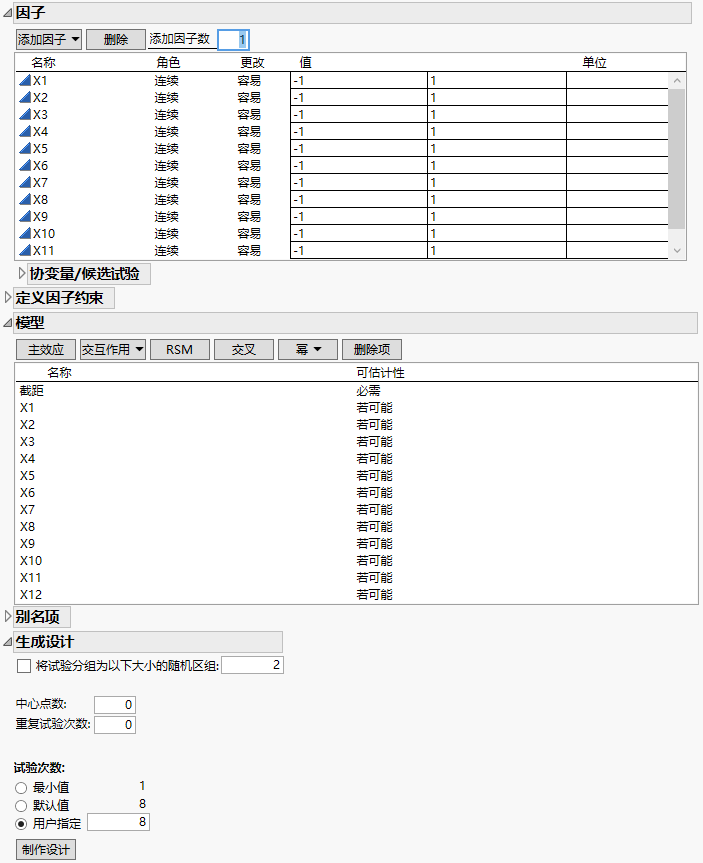Screen dimensions: 703x863
Task: Expand the 协变量/候选试验 section
Action: click(22, 273)
